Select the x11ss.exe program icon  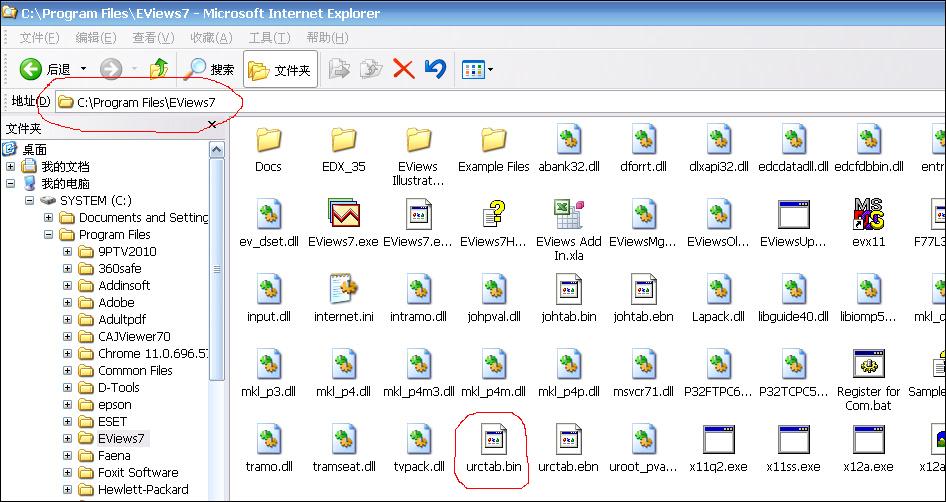click(x=793, y=439)
